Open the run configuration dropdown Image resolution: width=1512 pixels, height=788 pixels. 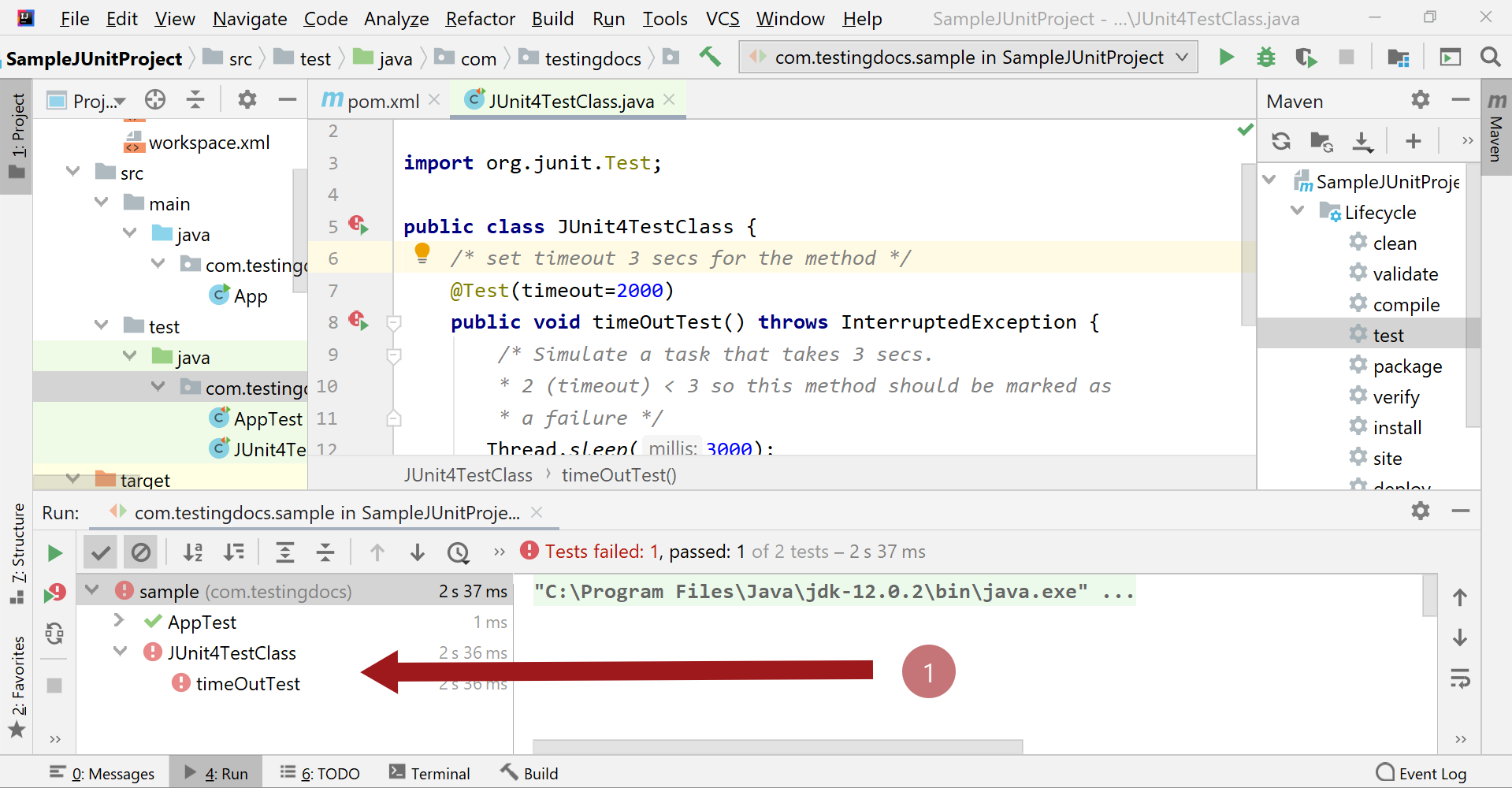[1180, 57]
